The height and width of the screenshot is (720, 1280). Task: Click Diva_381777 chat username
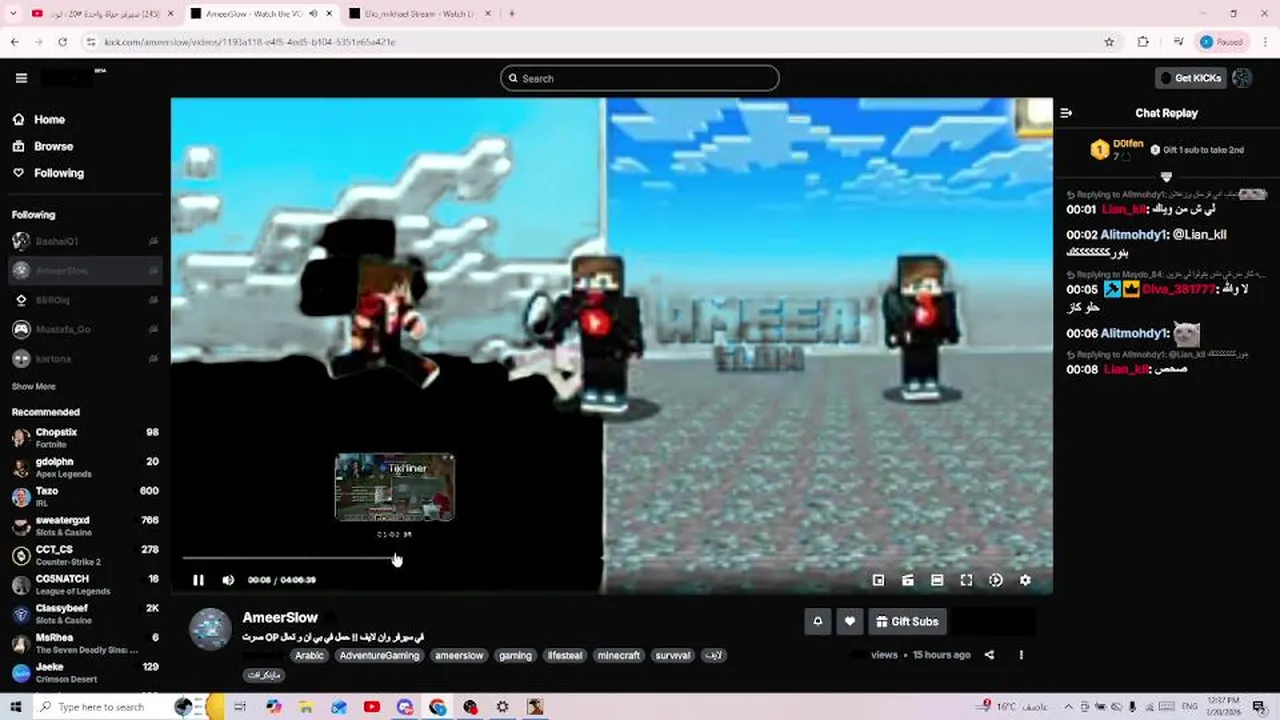[1180, 290]
